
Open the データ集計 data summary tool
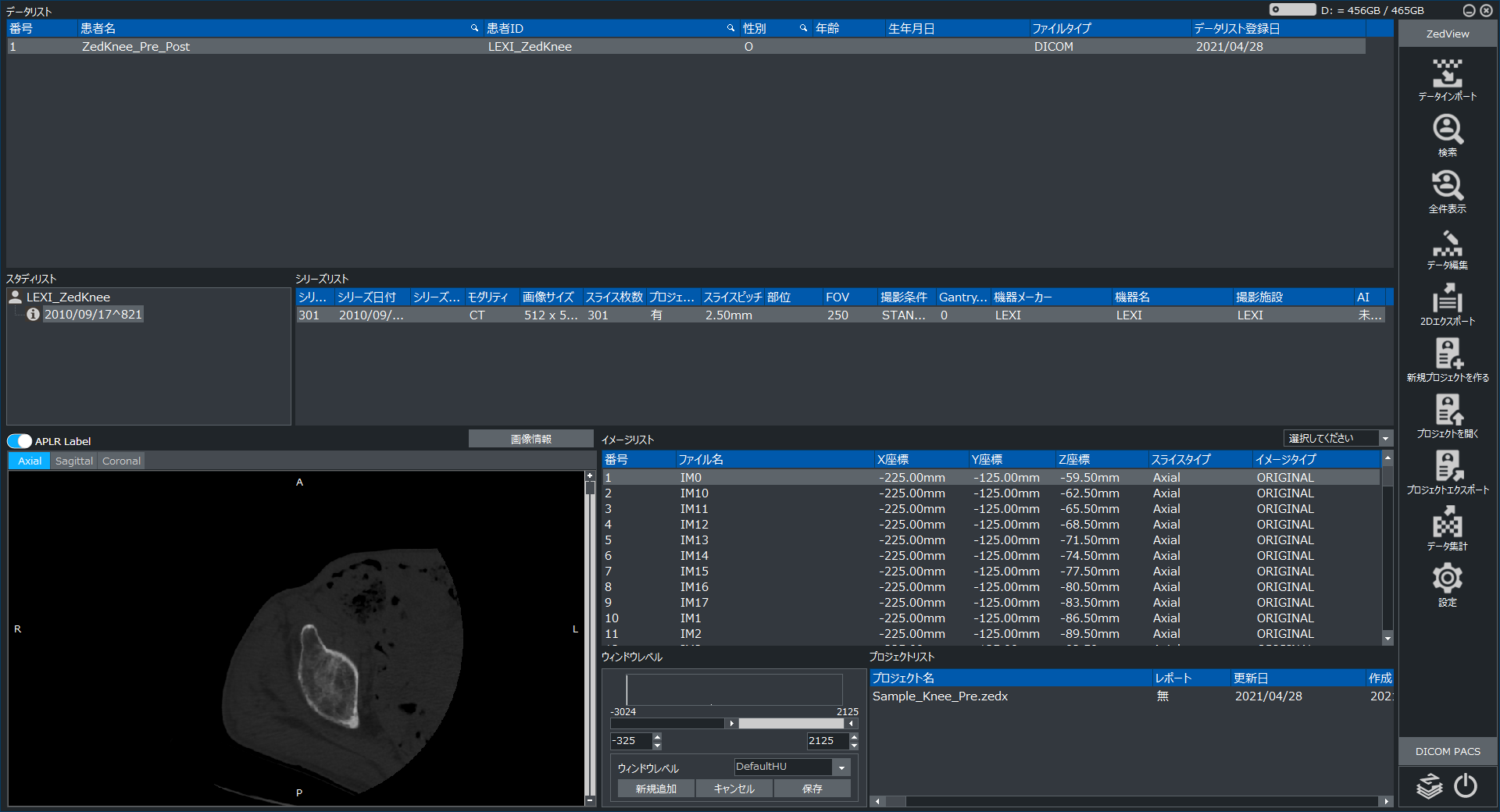pos(1447,529)
